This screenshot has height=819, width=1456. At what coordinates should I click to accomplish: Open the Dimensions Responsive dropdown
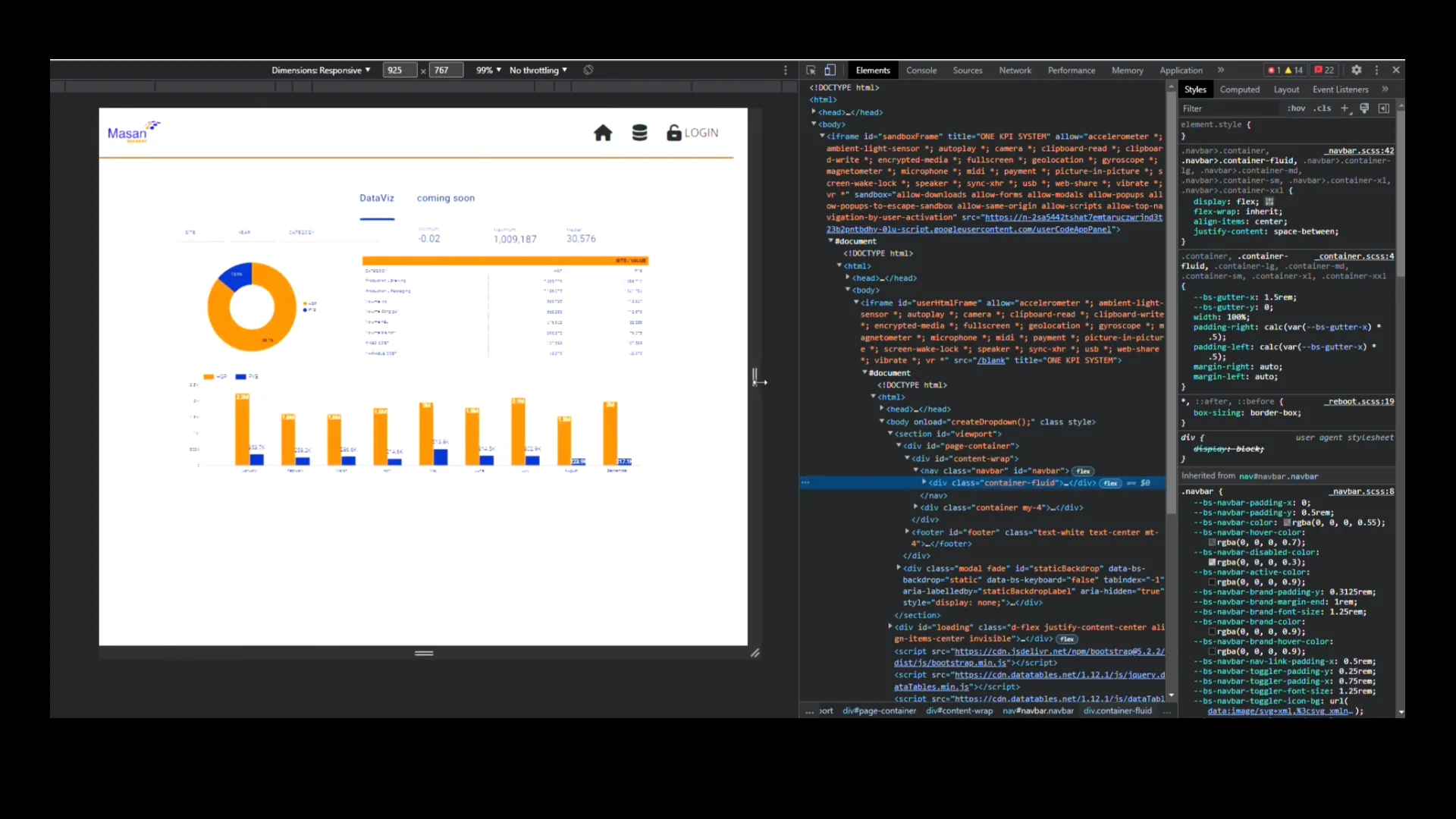click(321, 70)
